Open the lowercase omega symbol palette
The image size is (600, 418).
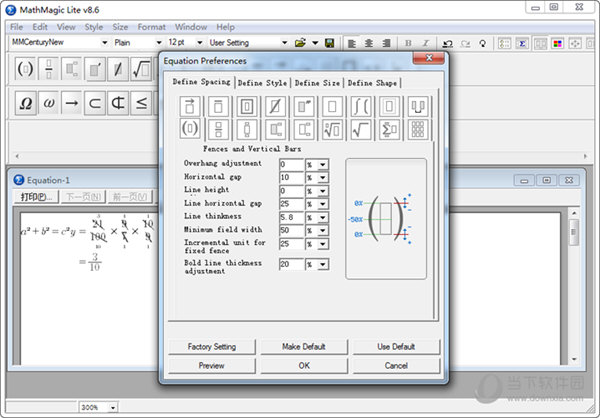[x=49, y=103]
